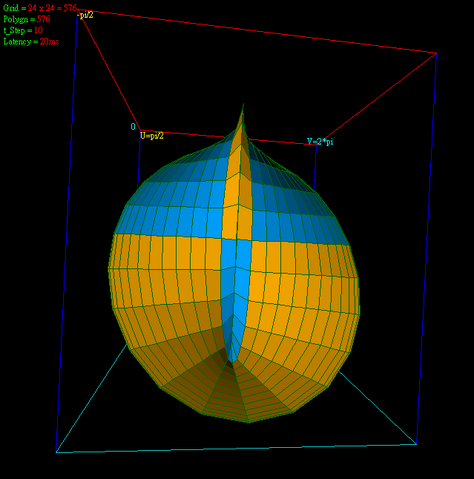This screenshot has height=479, width=474.
Task: Click the cyan '0' axis label
Action: [x=133, y=127]
